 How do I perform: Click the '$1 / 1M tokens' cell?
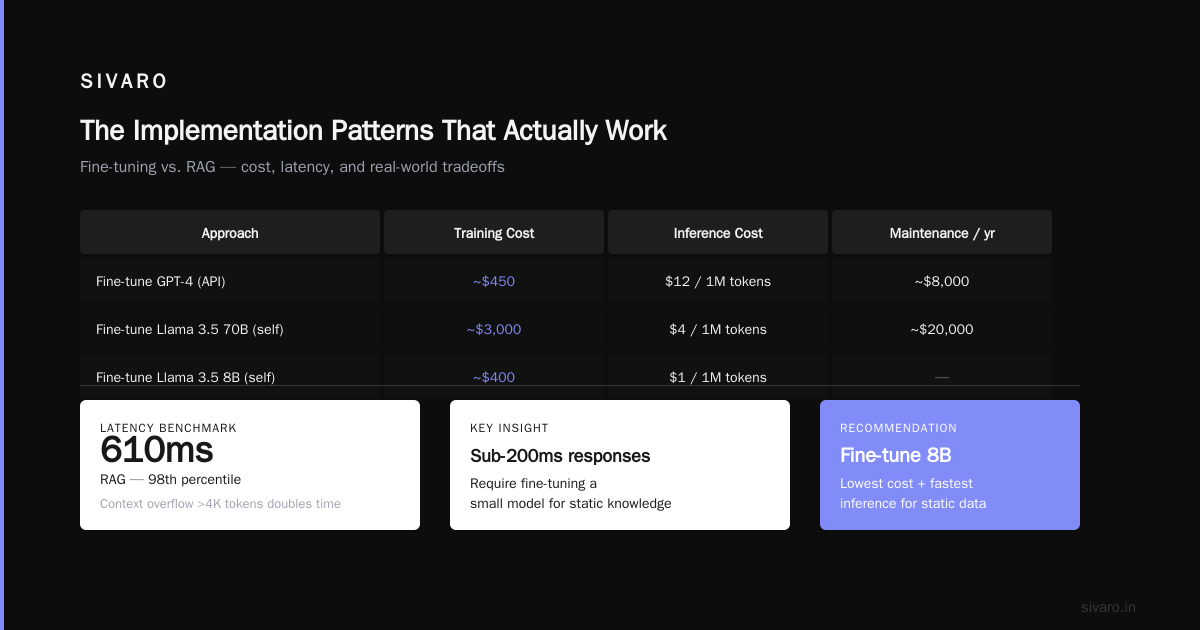pyautogui.click(x=718, y=377)
